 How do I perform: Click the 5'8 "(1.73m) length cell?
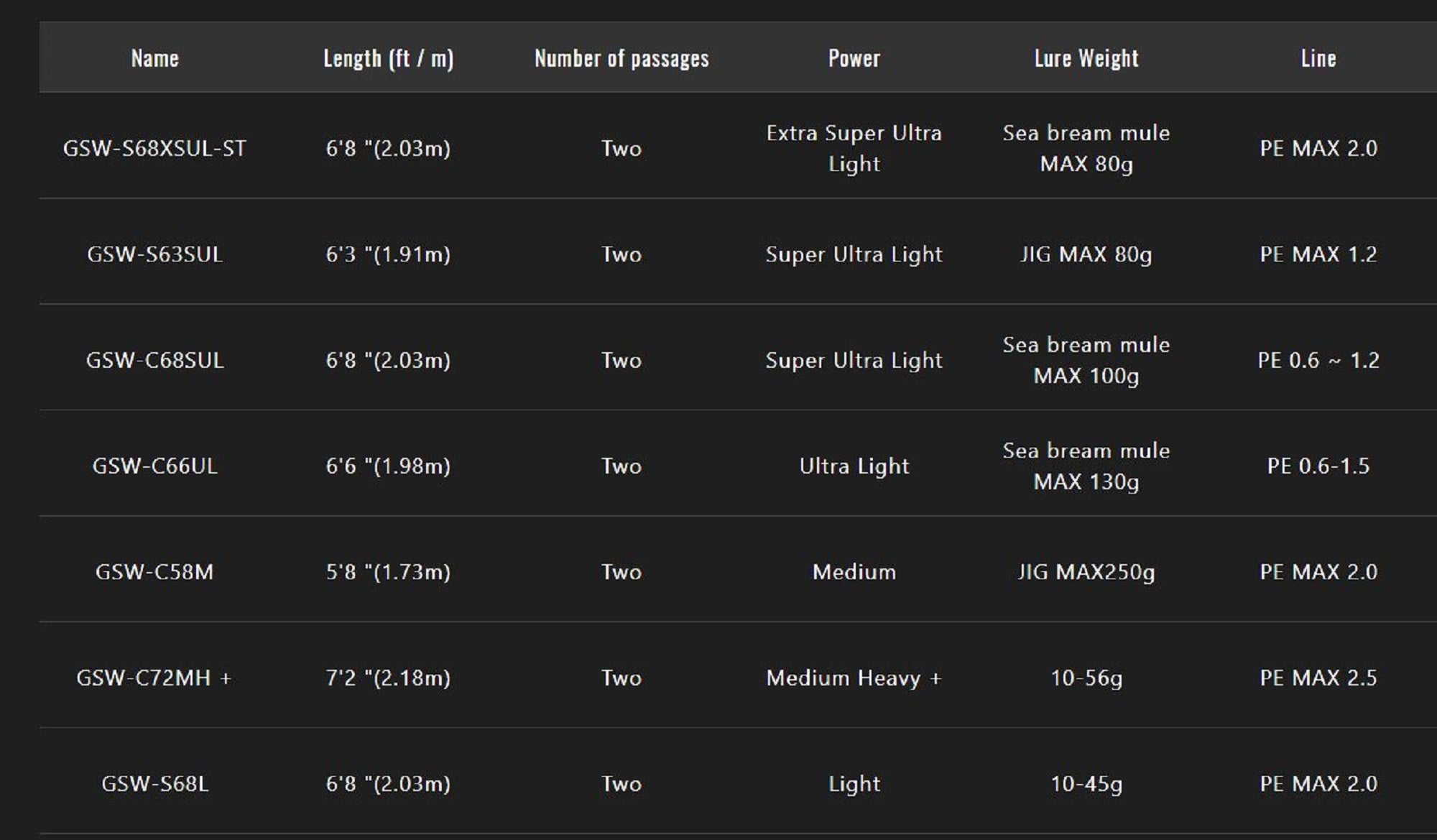388,572
